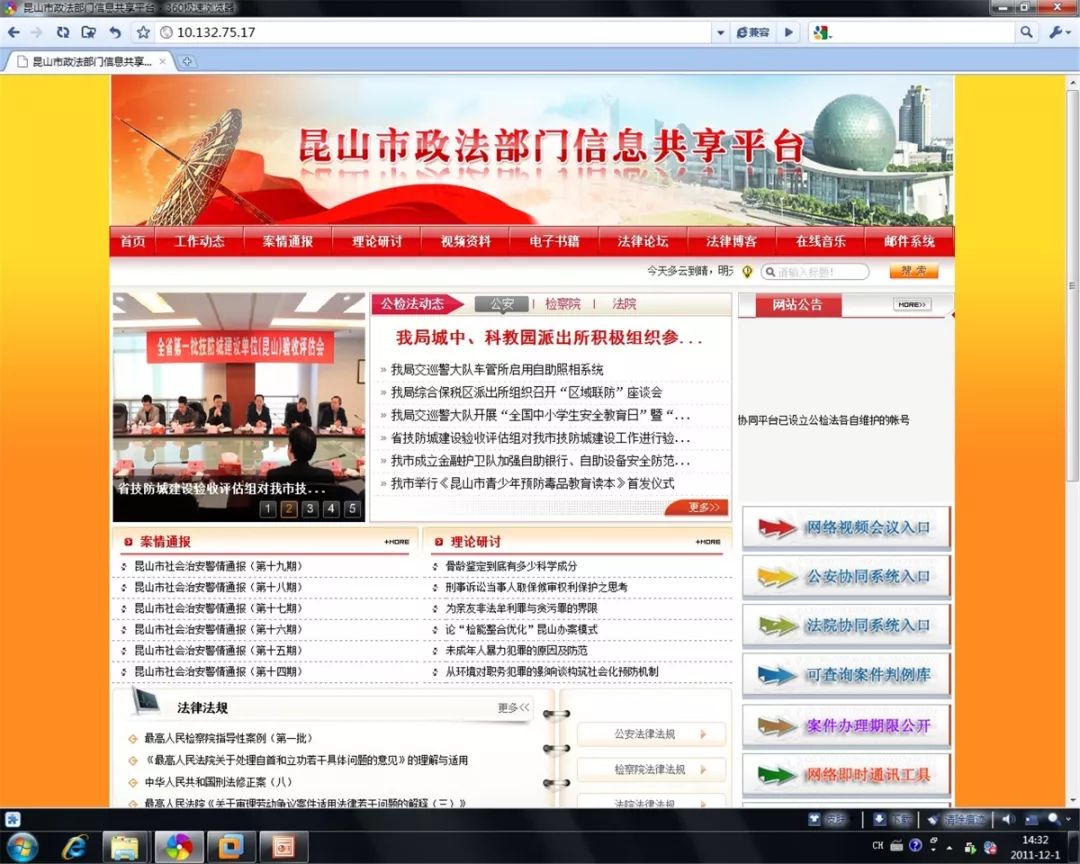Open 公安协同系统入口 button

[x=847, y=577]
